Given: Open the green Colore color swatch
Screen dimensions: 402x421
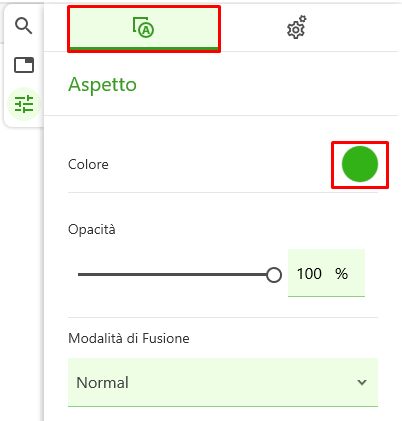Looking at the screenshot, I should click(x=360, y=164).
